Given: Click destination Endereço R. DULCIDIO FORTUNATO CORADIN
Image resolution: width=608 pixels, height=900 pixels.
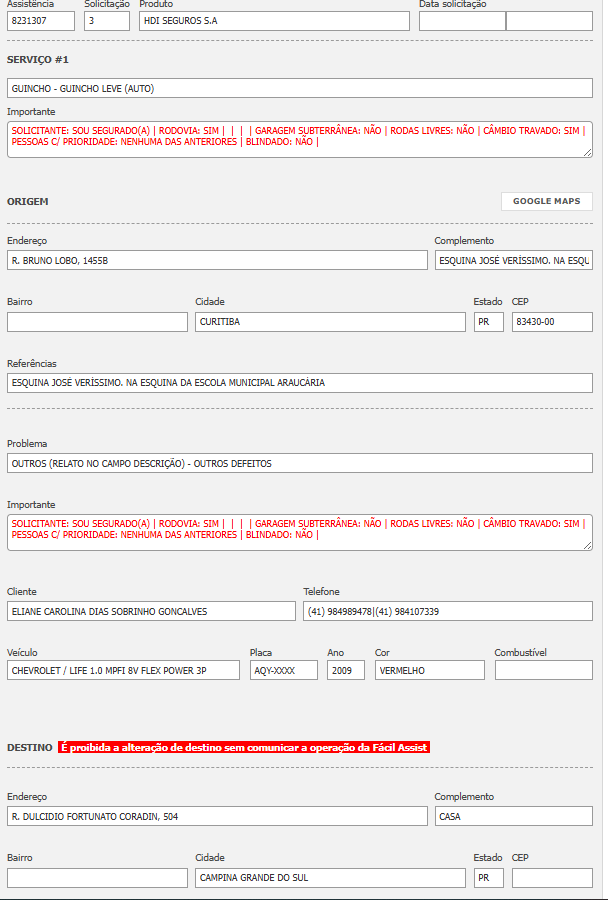Looking at the screenshot, I should 217,816.
